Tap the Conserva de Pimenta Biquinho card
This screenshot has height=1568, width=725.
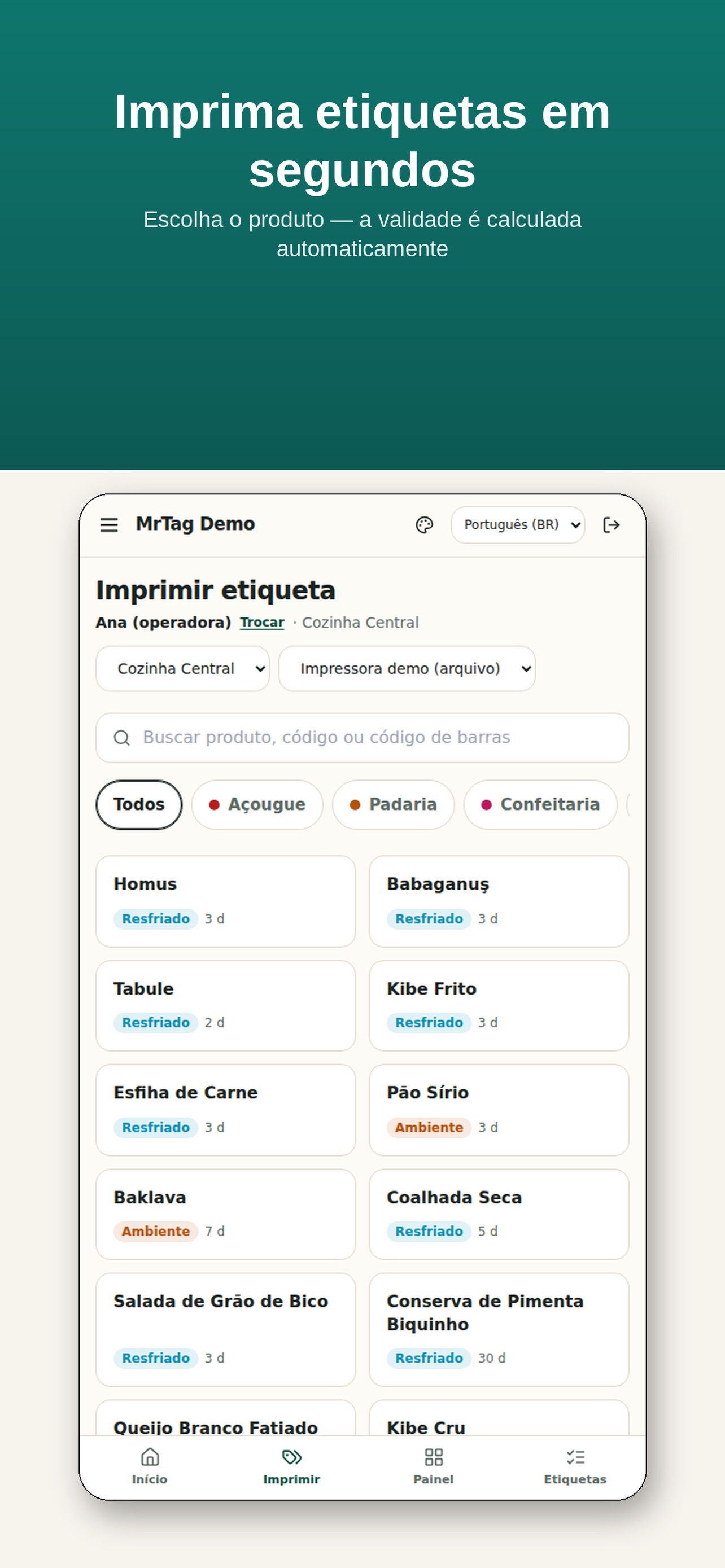tap(499, 1329)
